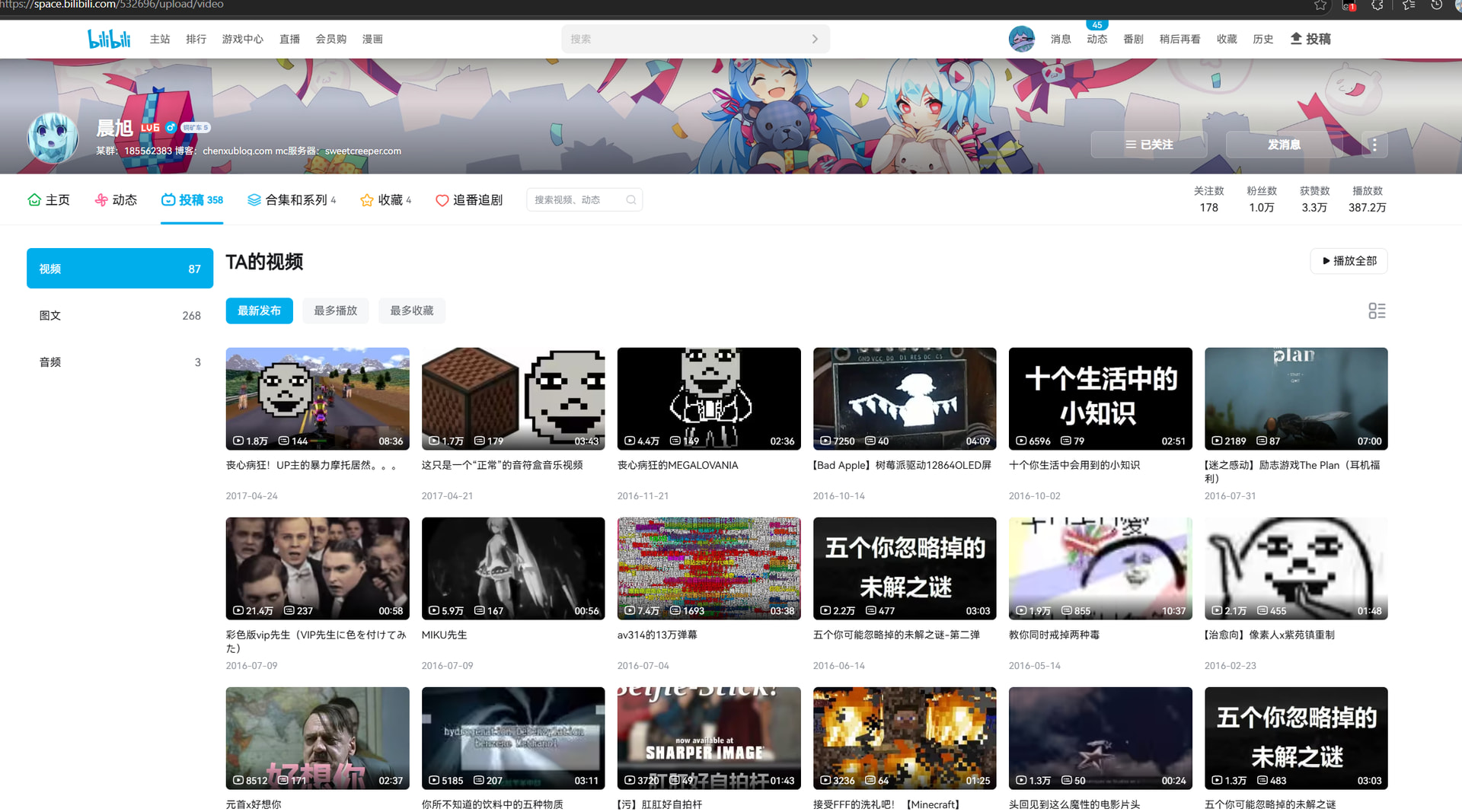Image resolution: width=1462 pixels, height=812 pixels.
Task: Open 像素人x紫苑镇重制 thumbnail
Action: pyautogui.click(x=1296, y=568)
